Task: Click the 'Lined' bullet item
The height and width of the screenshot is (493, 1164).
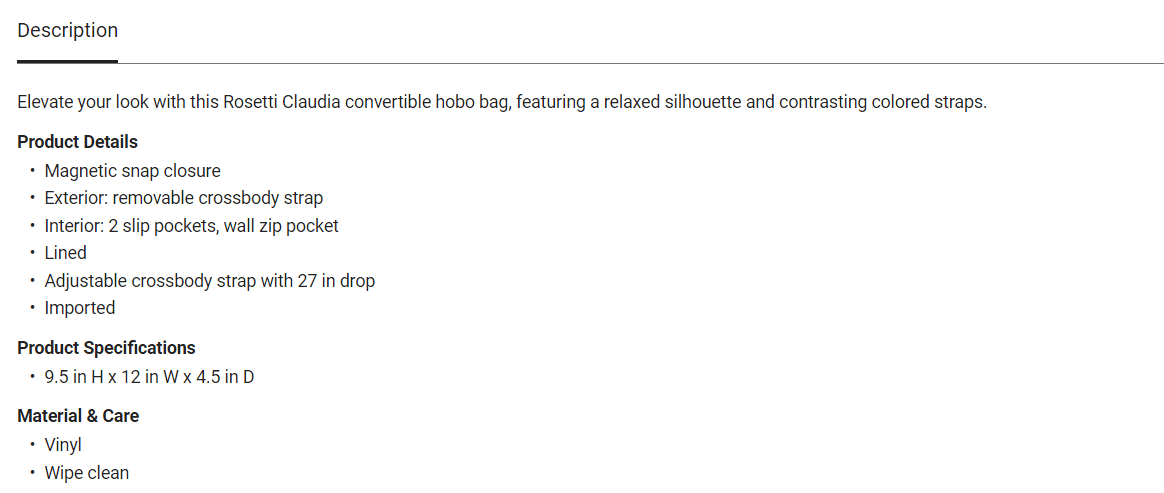Action: click(65, 253)
